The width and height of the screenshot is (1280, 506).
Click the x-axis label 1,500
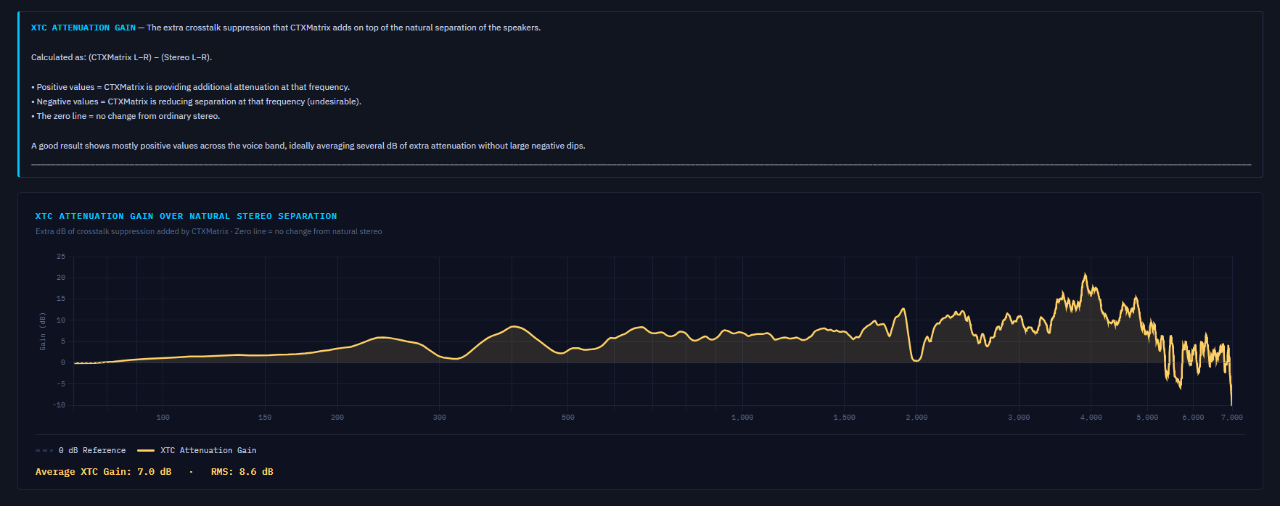pos(844,416)
